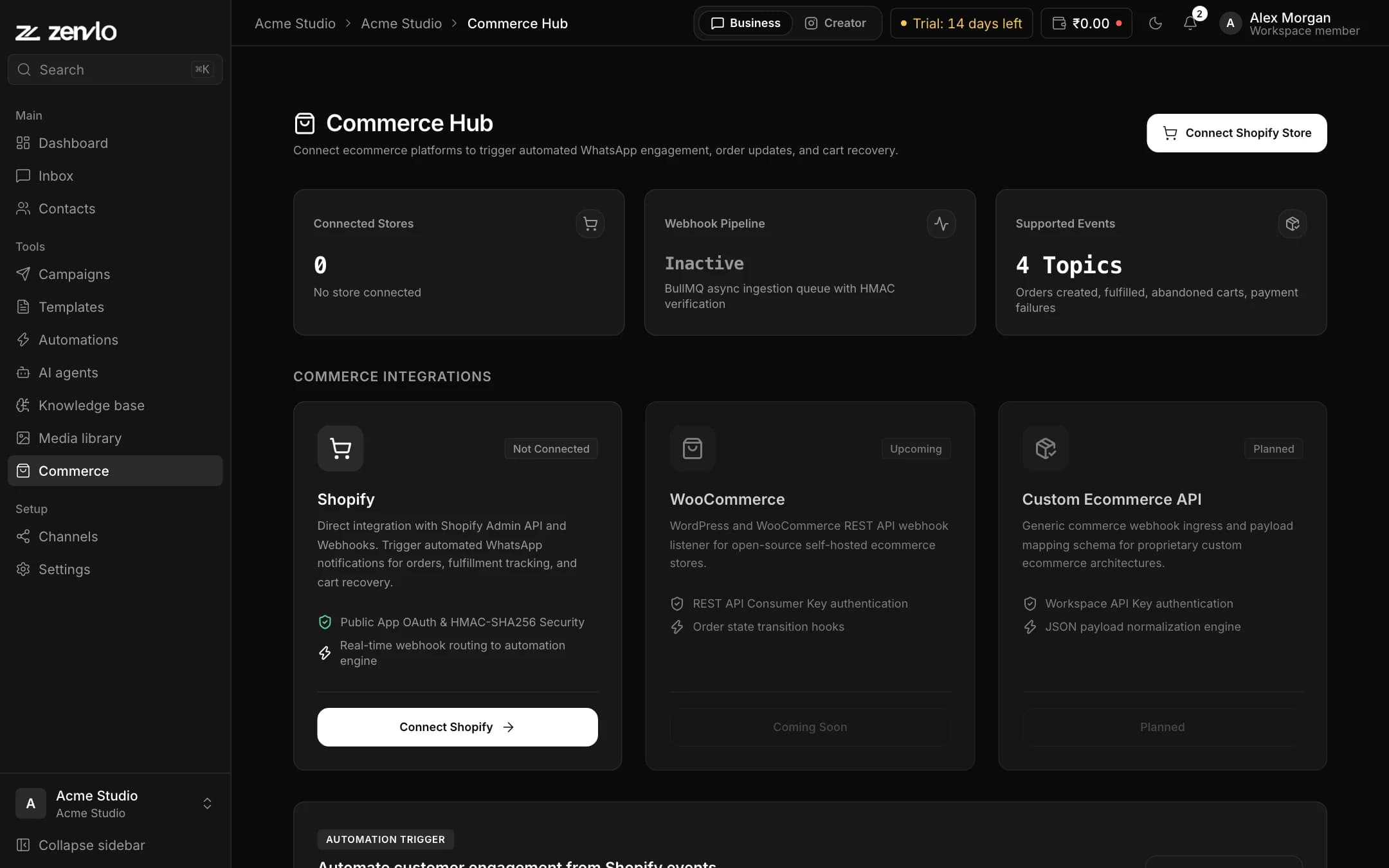This screenshot has height=868, width=1389.
Task: Open the wallet balance ₹0.00
Action: click(x=1087, y=23)
